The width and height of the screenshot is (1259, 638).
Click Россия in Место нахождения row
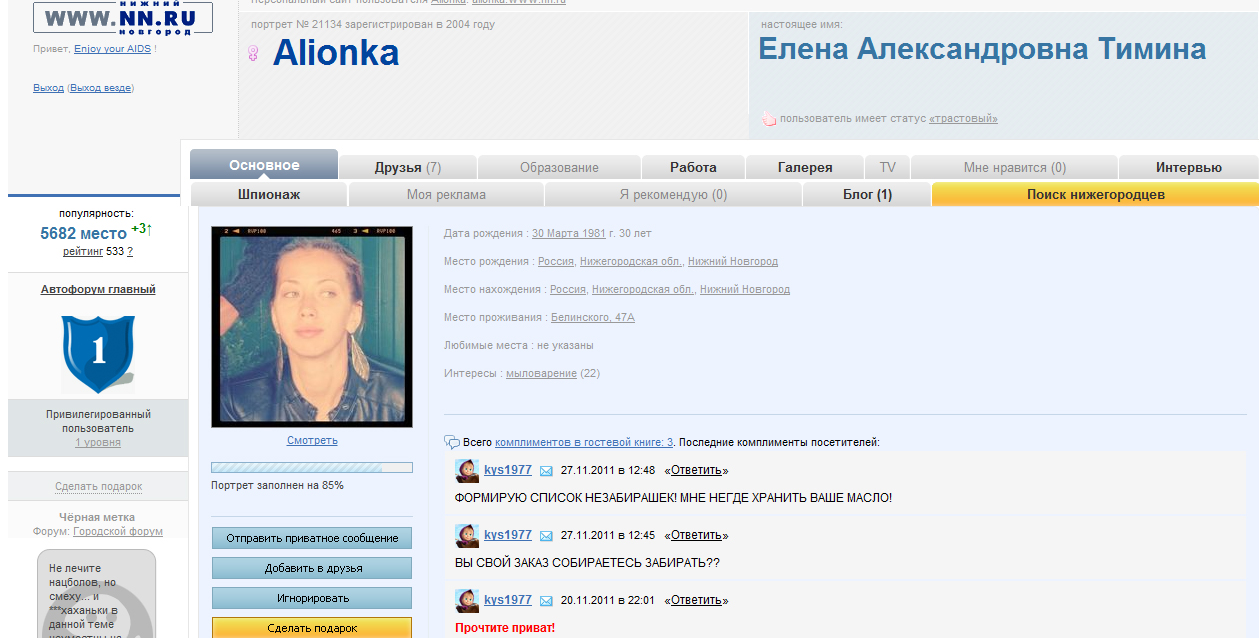coord(568,289)
